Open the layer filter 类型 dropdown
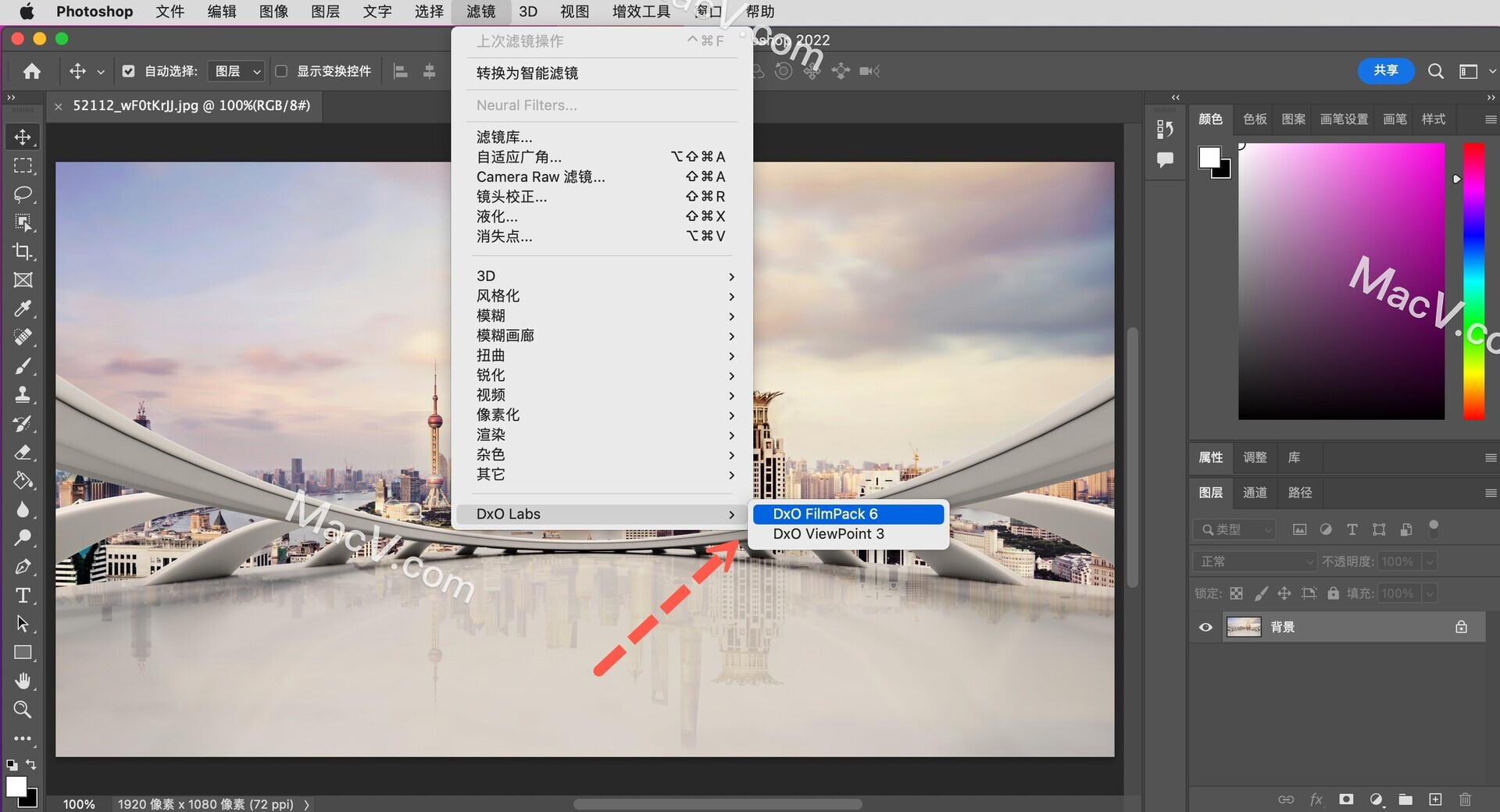The height and width of the screenshot is (812, 1500). point(1234,529)
